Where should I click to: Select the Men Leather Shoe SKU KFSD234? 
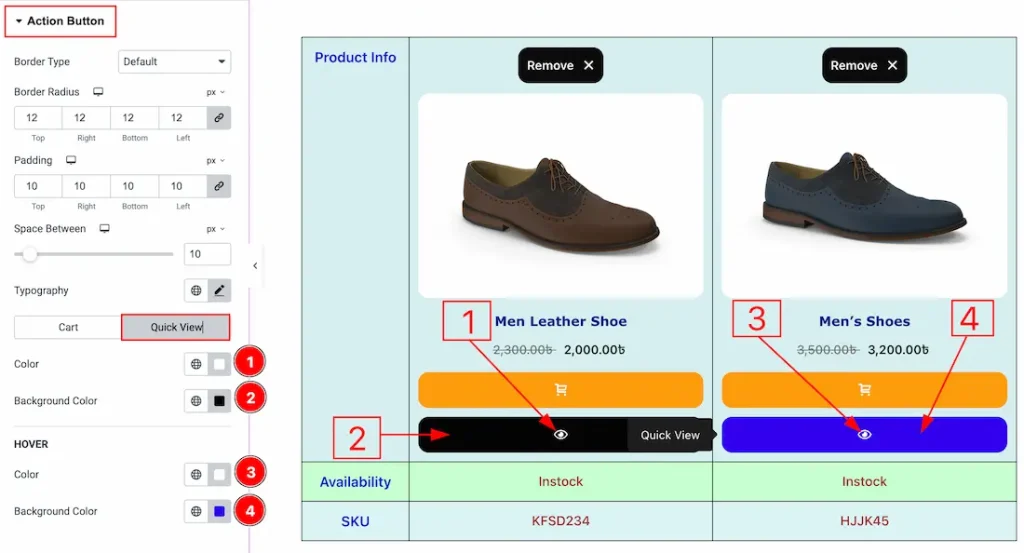[x=560, y=521]
